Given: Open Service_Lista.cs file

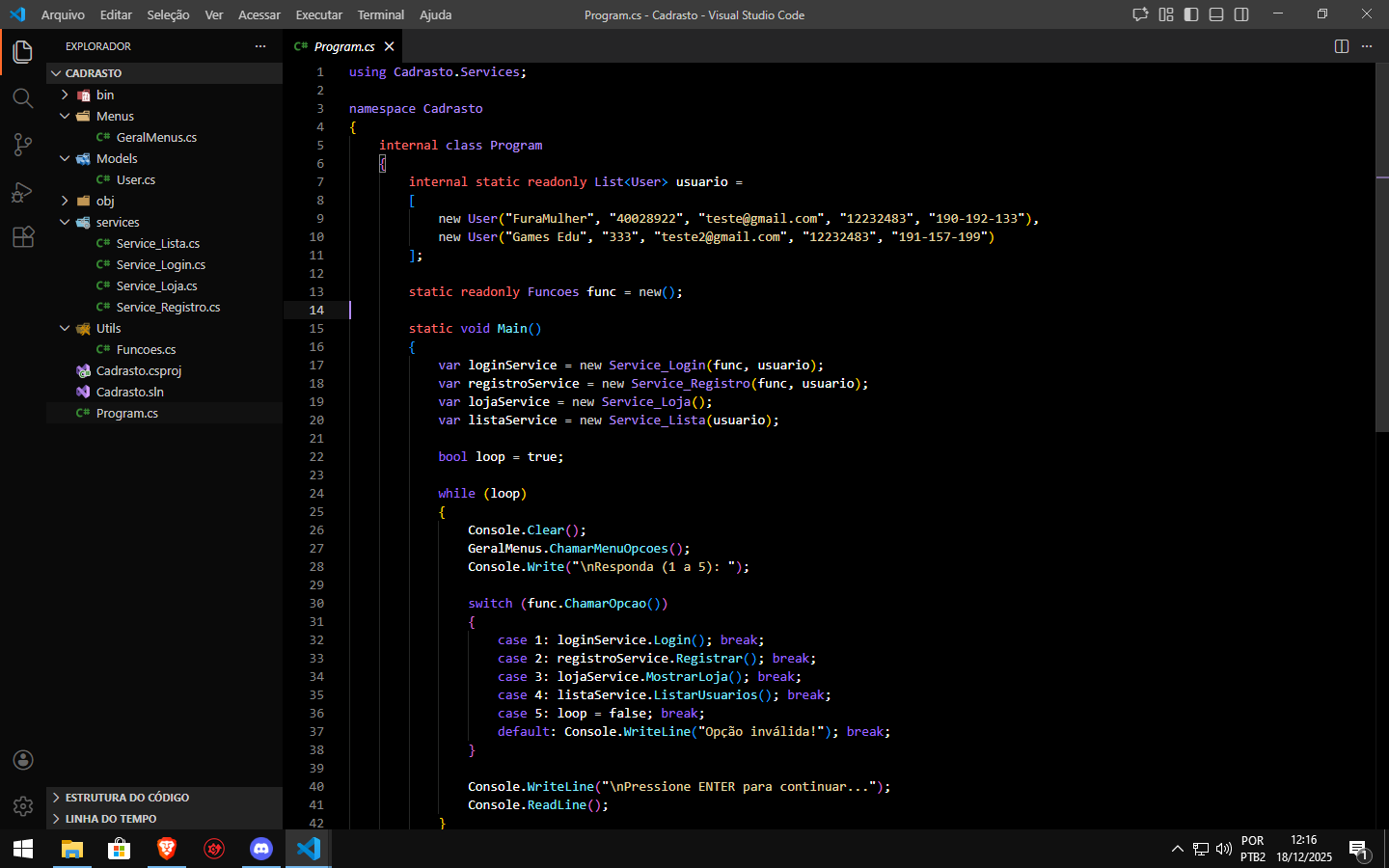Looking at the screenshot, I should click(x=164, y=243).
